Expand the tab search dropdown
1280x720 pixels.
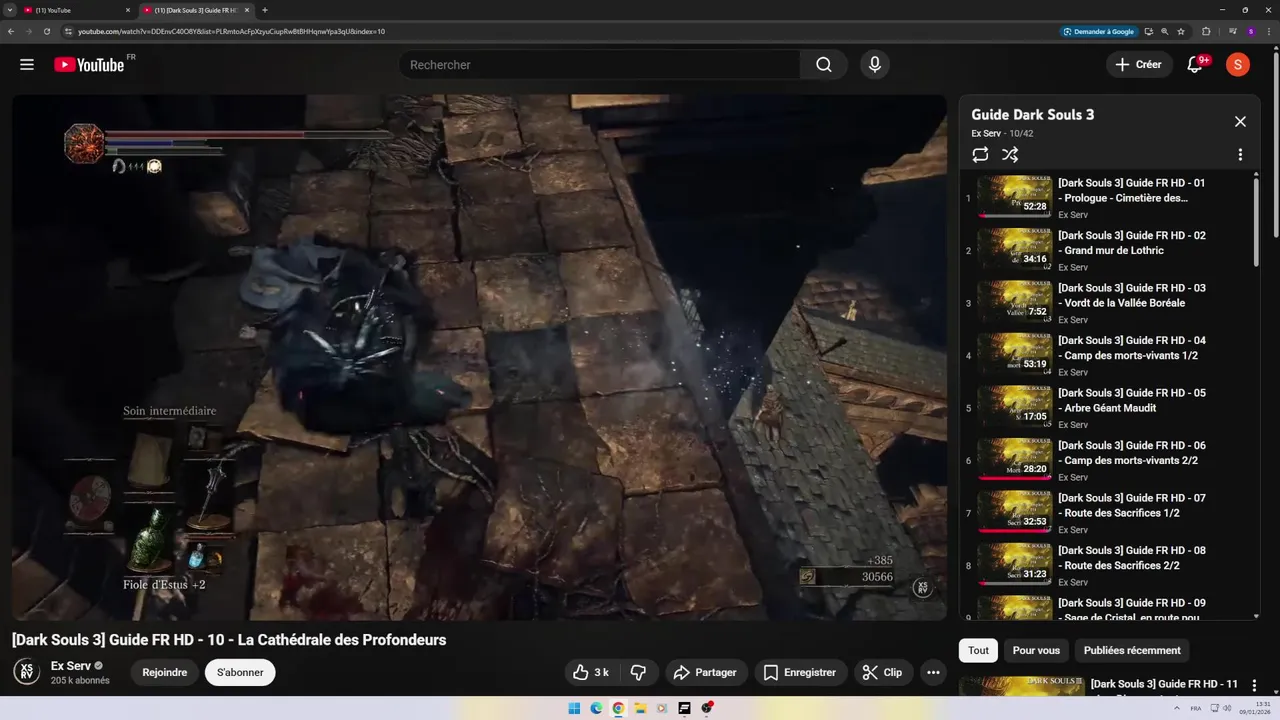[9, 10]
